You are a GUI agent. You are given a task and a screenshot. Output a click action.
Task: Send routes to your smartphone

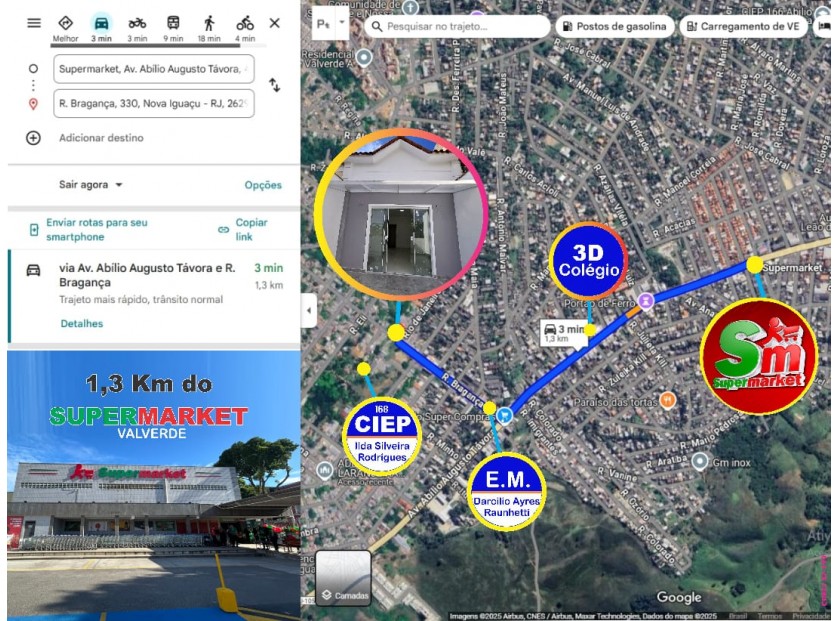tap(96, 229)
